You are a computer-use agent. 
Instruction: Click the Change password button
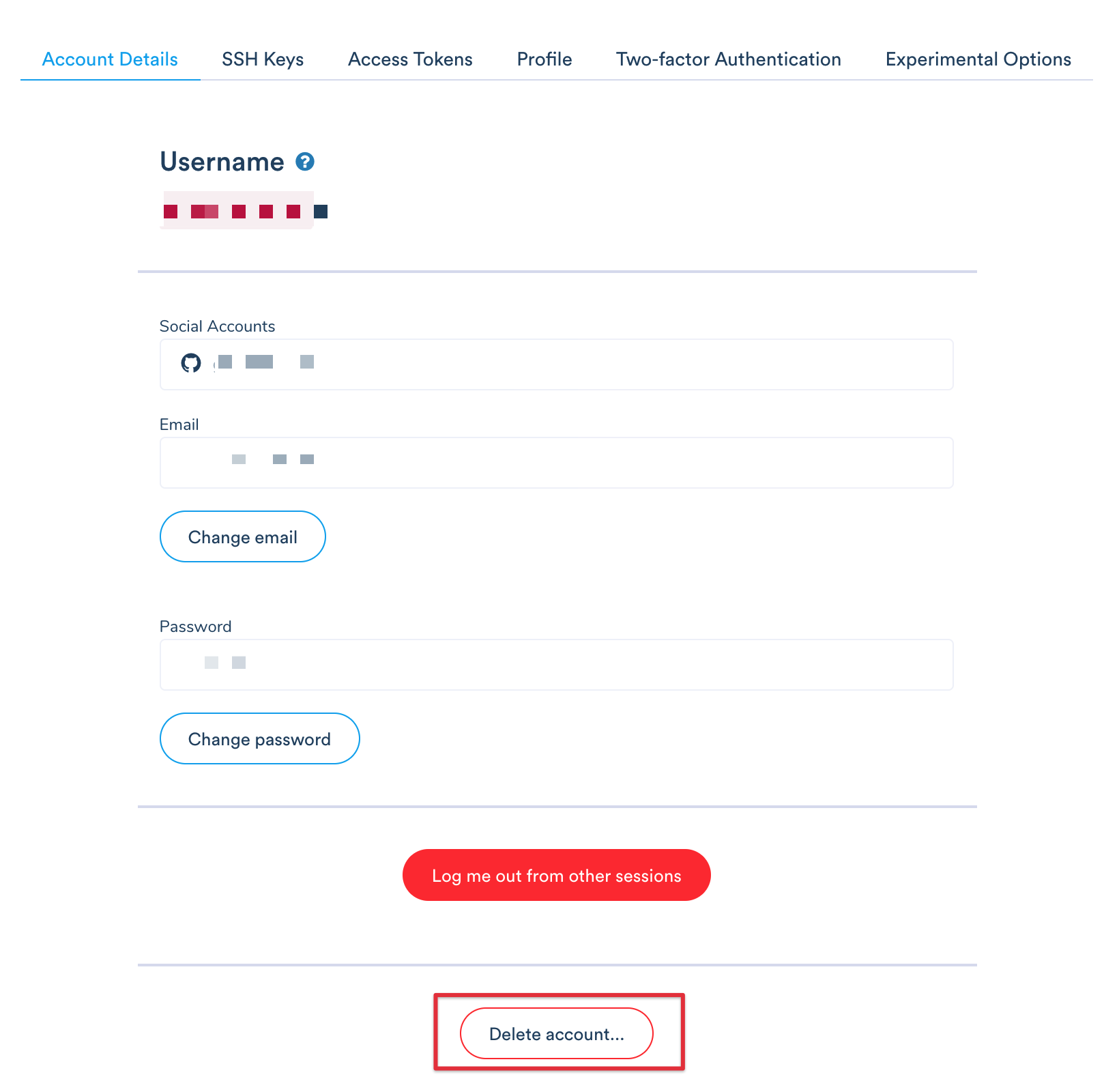tap(259, 739)
